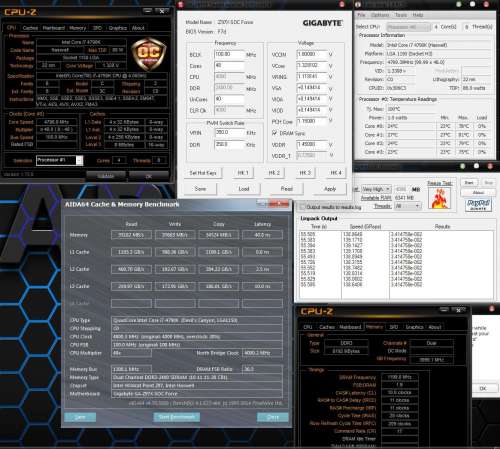Click Load in Gigabyte tweak utility
The image size is (500, 449).
pyautogui.click(x=244, y=189)
